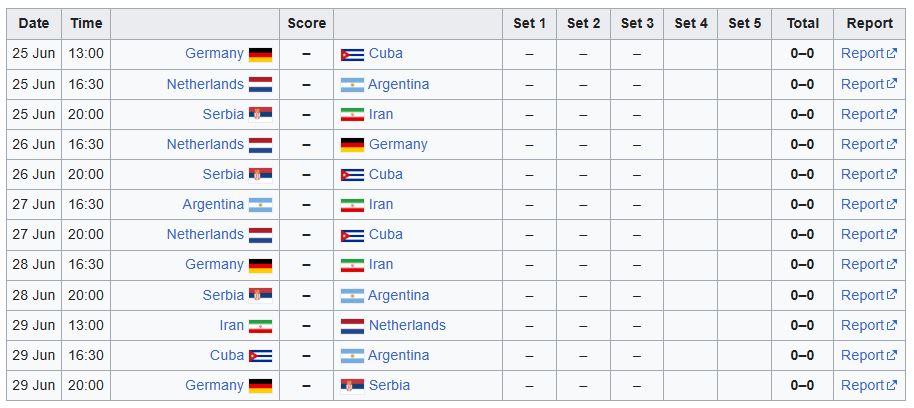Open Netherlands link in 26 Jun 16:30 row
The height and width of the screenshot is (408, 914).
click(x=205, y=144)
